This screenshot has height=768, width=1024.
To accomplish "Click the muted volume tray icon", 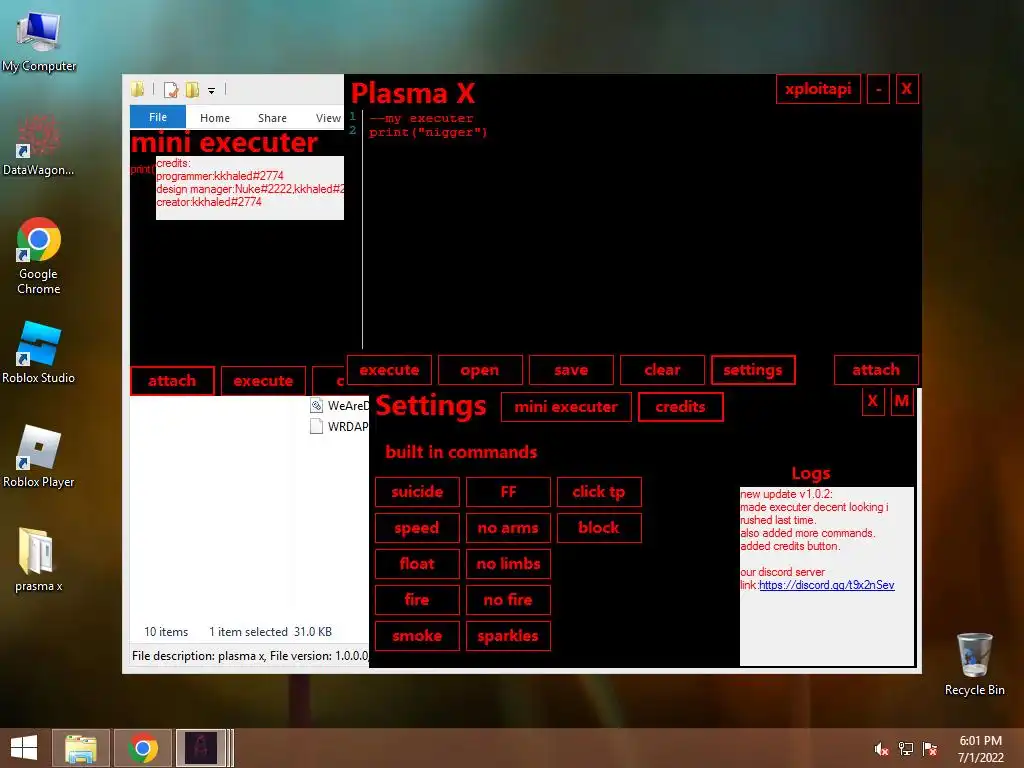I will [x=881, y=749].
